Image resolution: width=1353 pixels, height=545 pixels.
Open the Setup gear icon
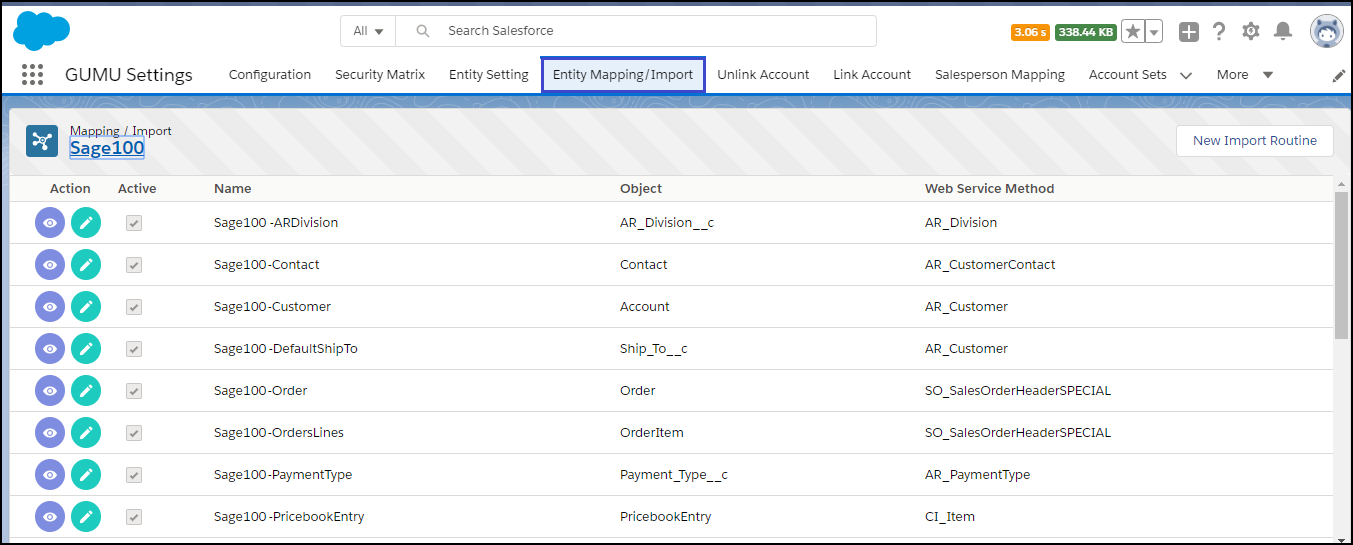click(x=1251, y=32)
